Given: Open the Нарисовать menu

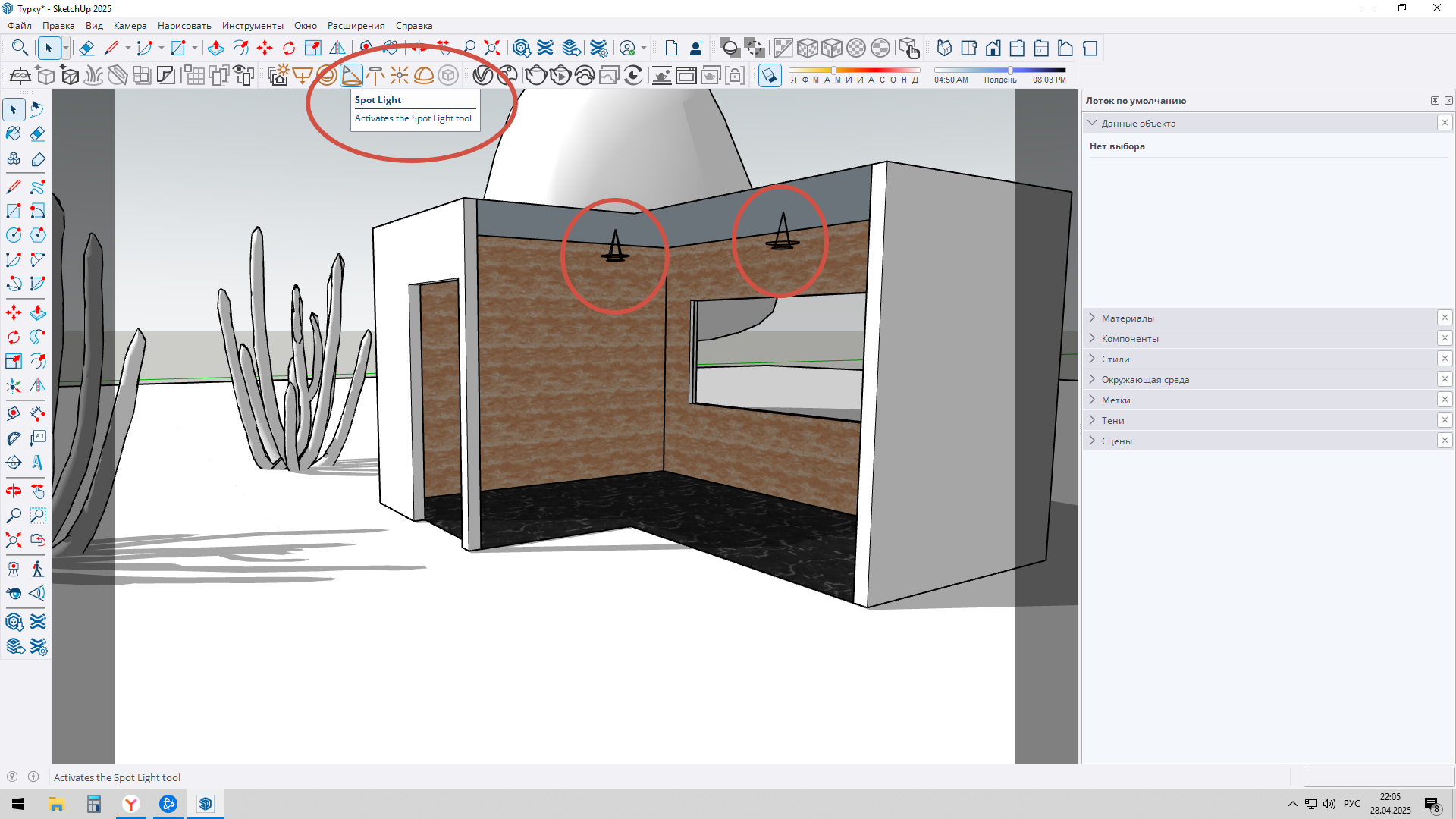Looking at the screenshot, I should click(x=184, y=26).
